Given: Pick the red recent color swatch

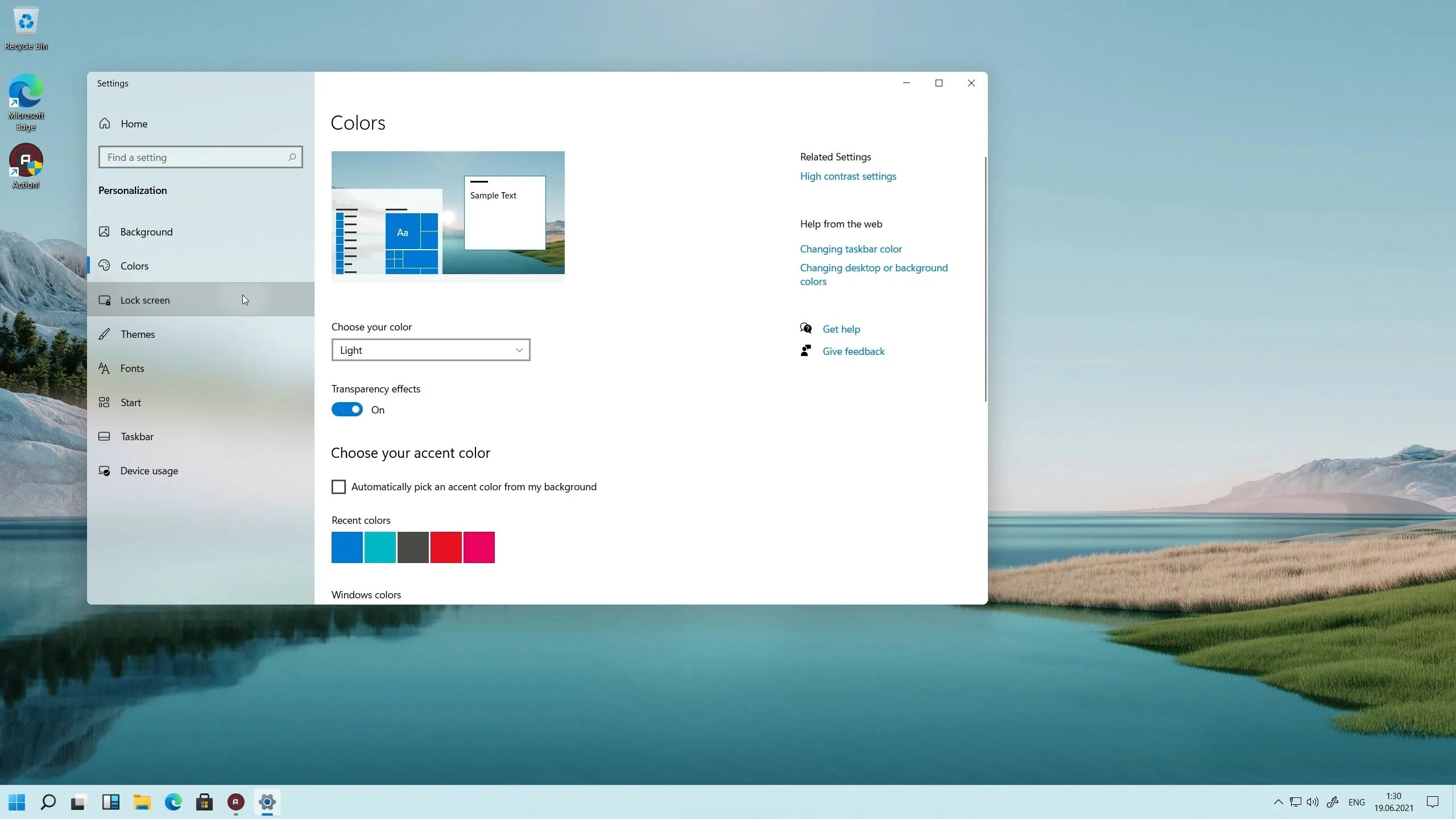Looking at the screenshot, I should pyautogui.click(x=446, y=547).
